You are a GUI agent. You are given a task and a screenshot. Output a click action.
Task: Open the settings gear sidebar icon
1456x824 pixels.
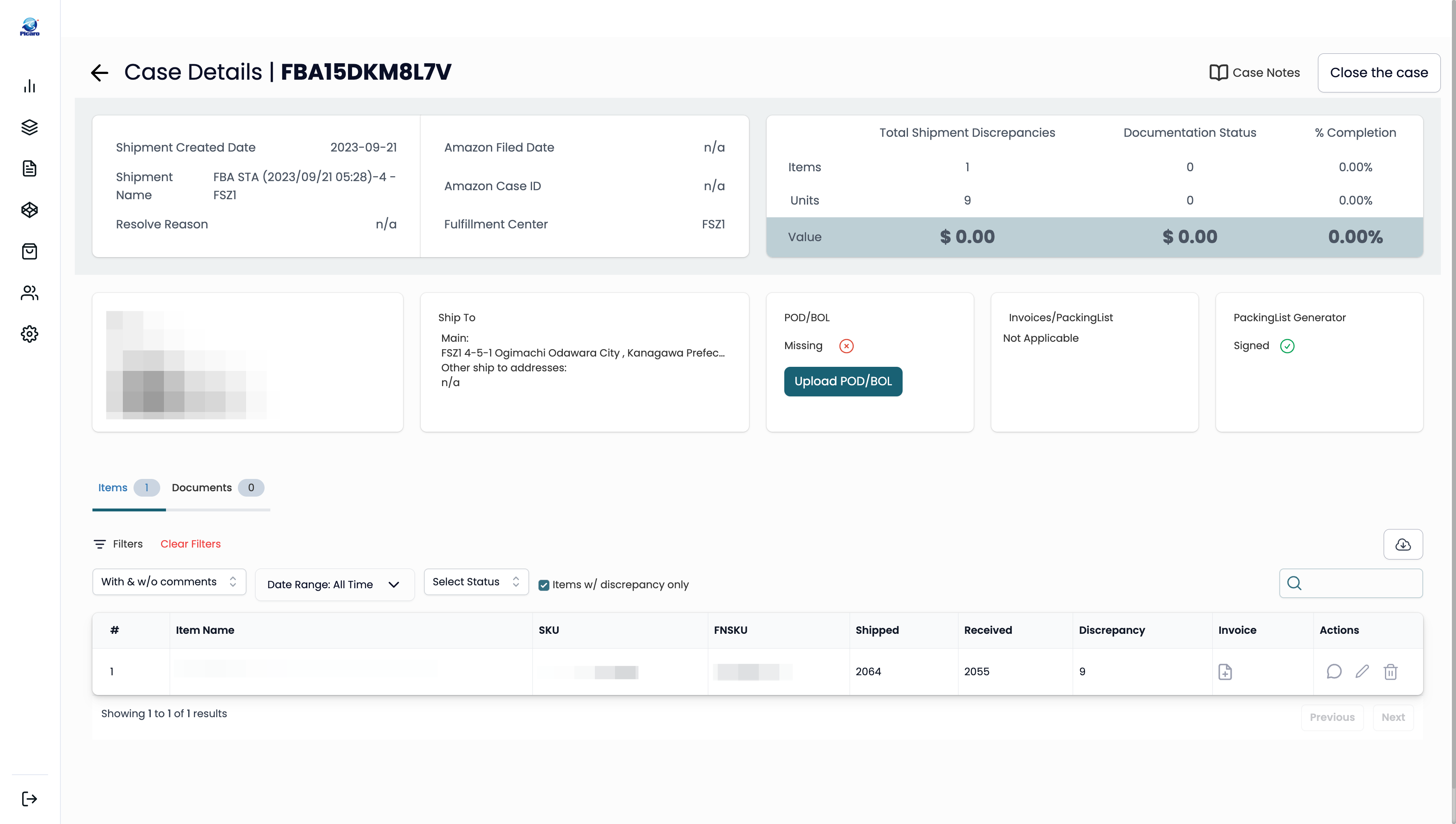pos(30,334)
